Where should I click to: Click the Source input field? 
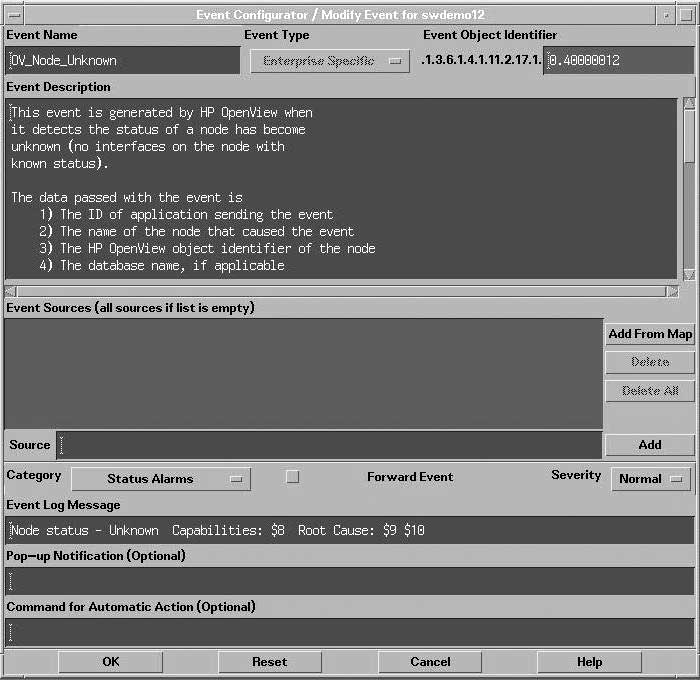[x=329, y=445]
